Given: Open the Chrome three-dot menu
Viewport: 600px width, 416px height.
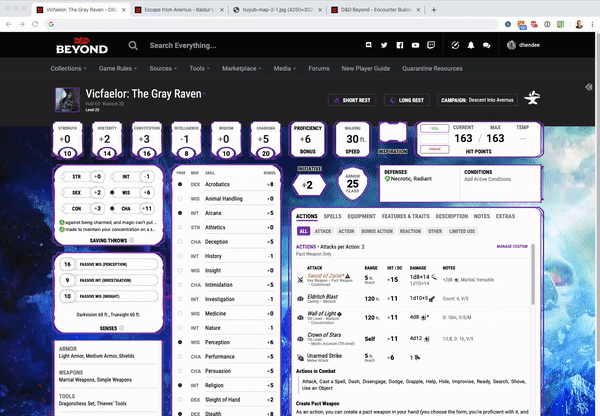Looking at the screenshot, I should (592, 24).
